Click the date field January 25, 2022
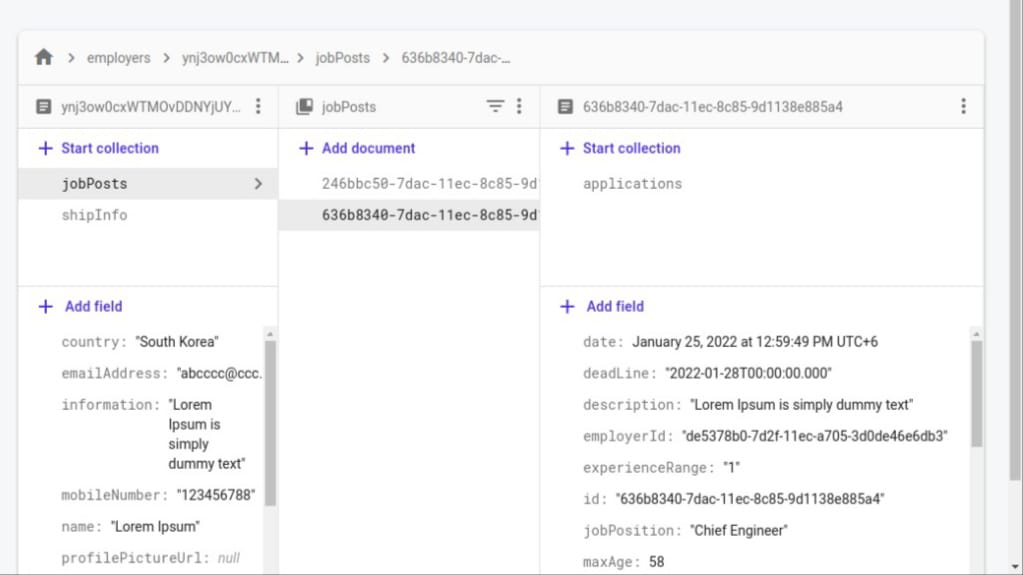The width and height of the screenshot is (1023, 575). (x=755, y=341)
